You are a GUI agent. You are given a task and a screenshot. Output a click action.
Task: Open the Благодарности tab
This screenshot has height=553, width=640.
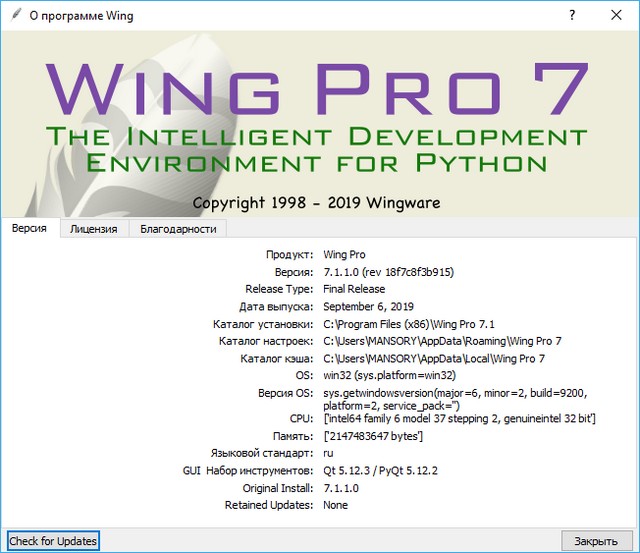click(x=177, y=229)
